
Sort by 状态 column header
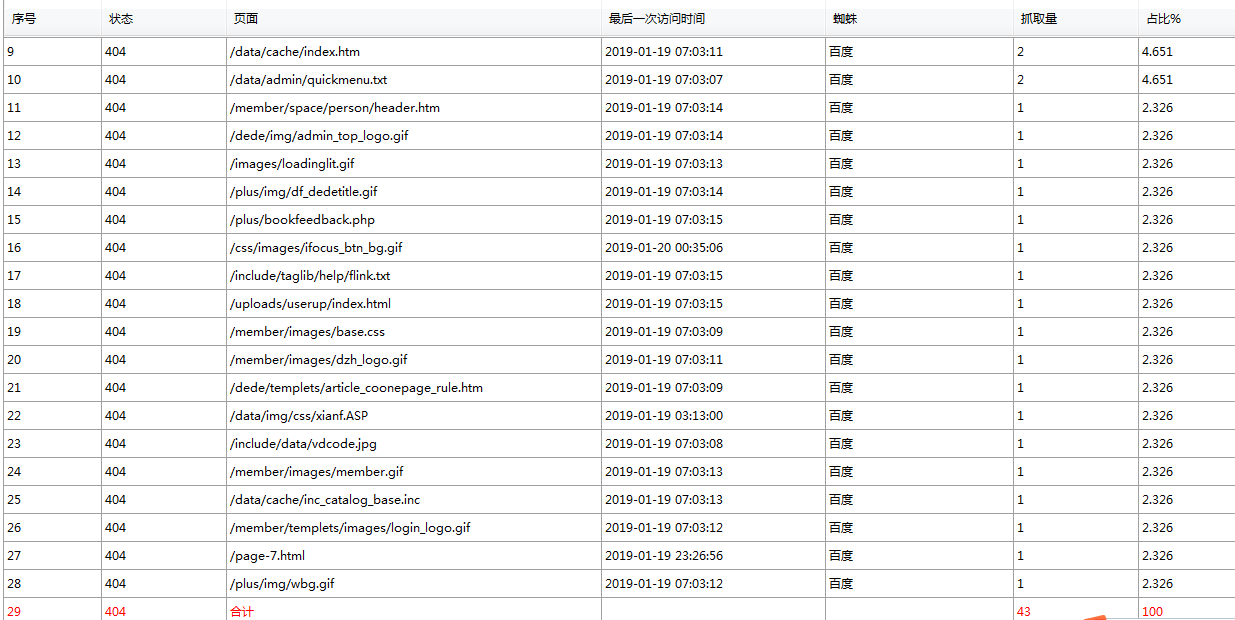[121, 19]
